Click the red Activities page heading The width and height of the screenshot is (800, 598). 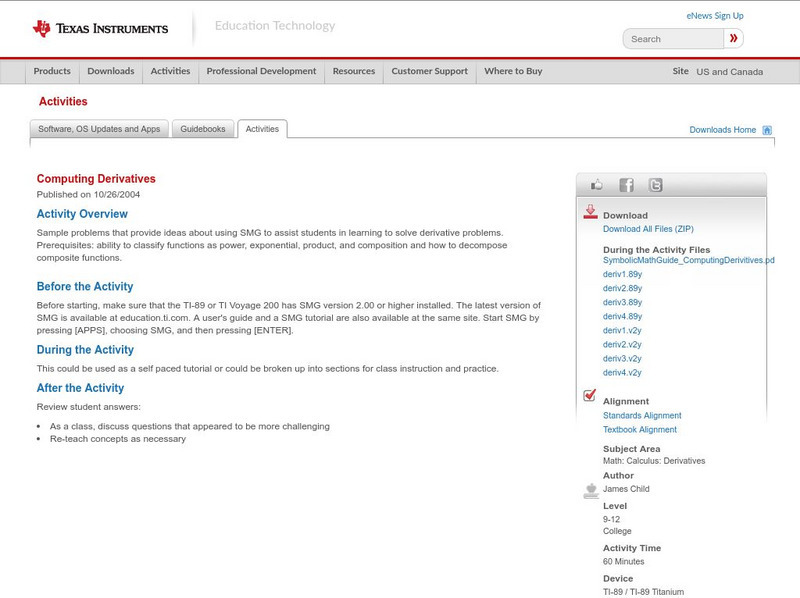click(x=63, y=101)
